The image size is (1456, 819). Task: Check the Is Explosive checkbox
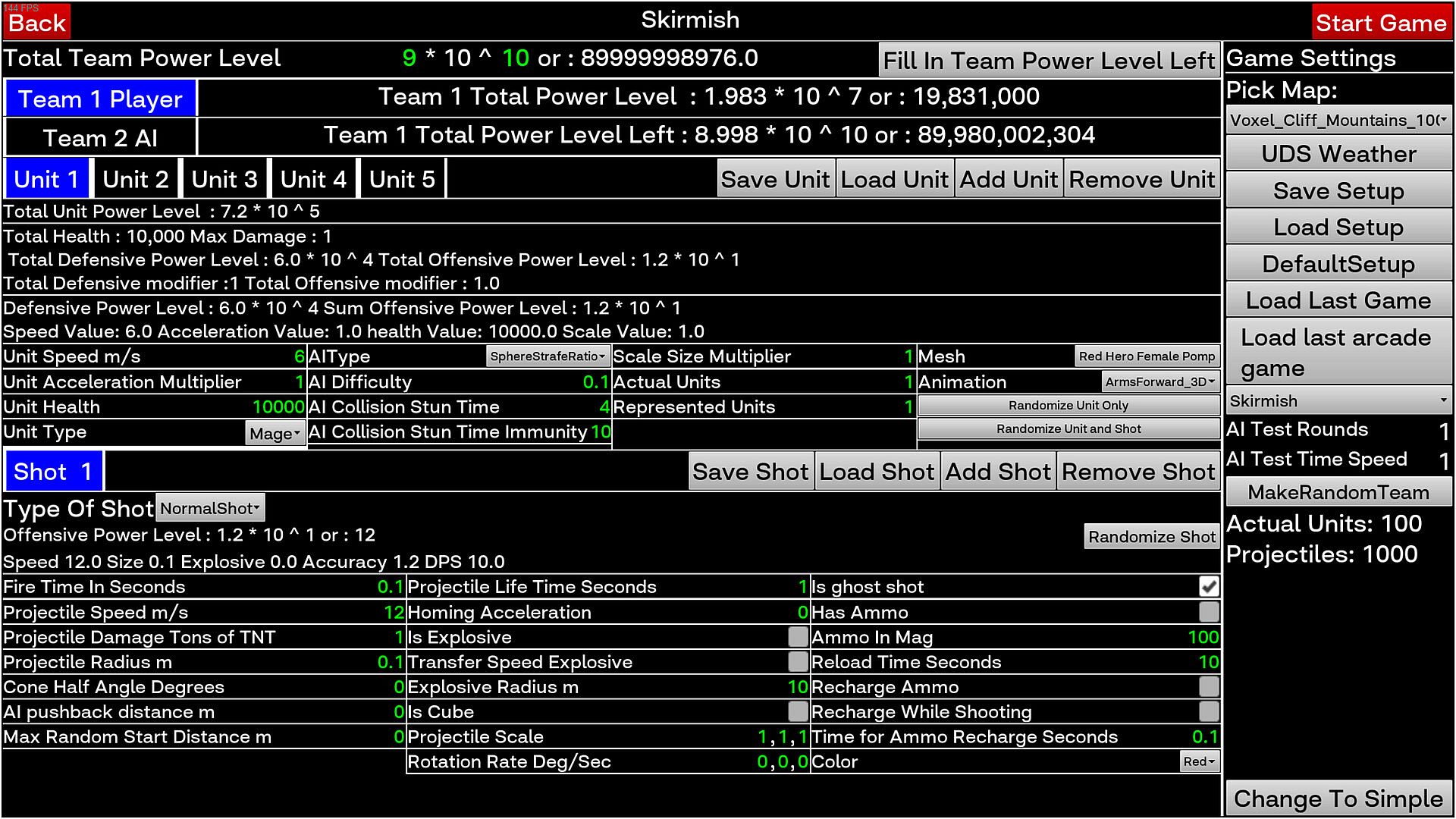point(797,637)
